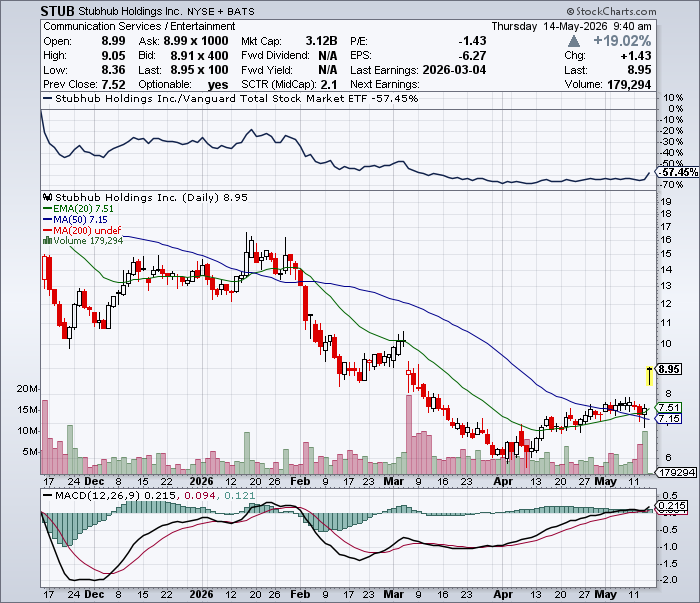Click the Communication Services / Entertainment sector label
Image resolution: width=700 pixels, height=603 pixels.
[139, 26]
